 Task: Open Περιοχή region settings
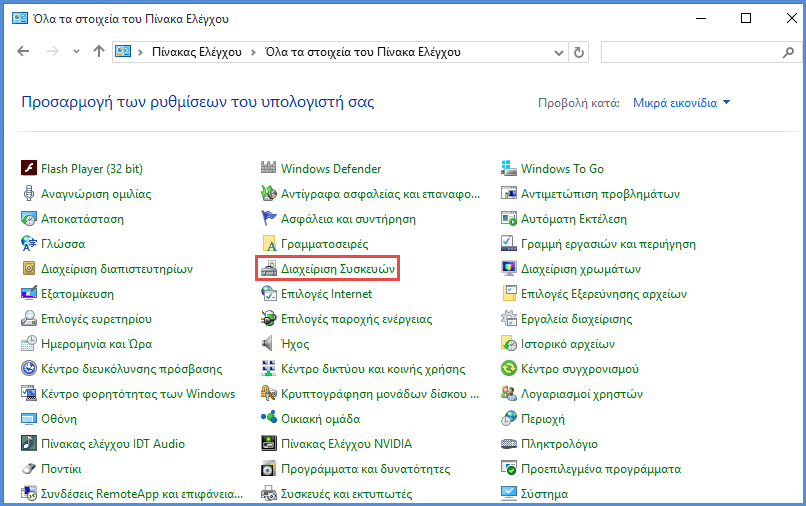[542, 419]
